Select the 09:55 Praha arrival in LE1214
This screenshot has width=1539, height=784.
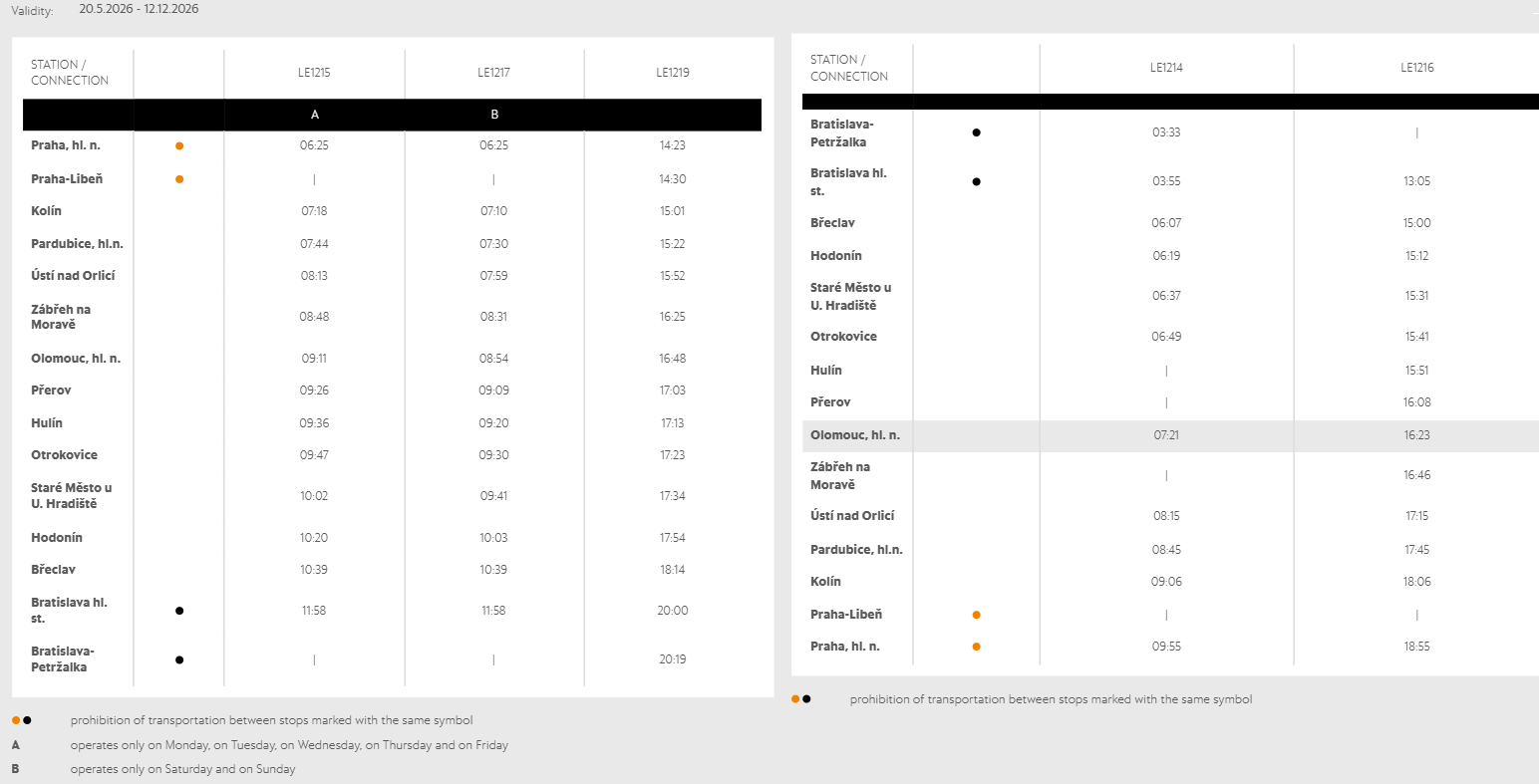point(1166,647)
